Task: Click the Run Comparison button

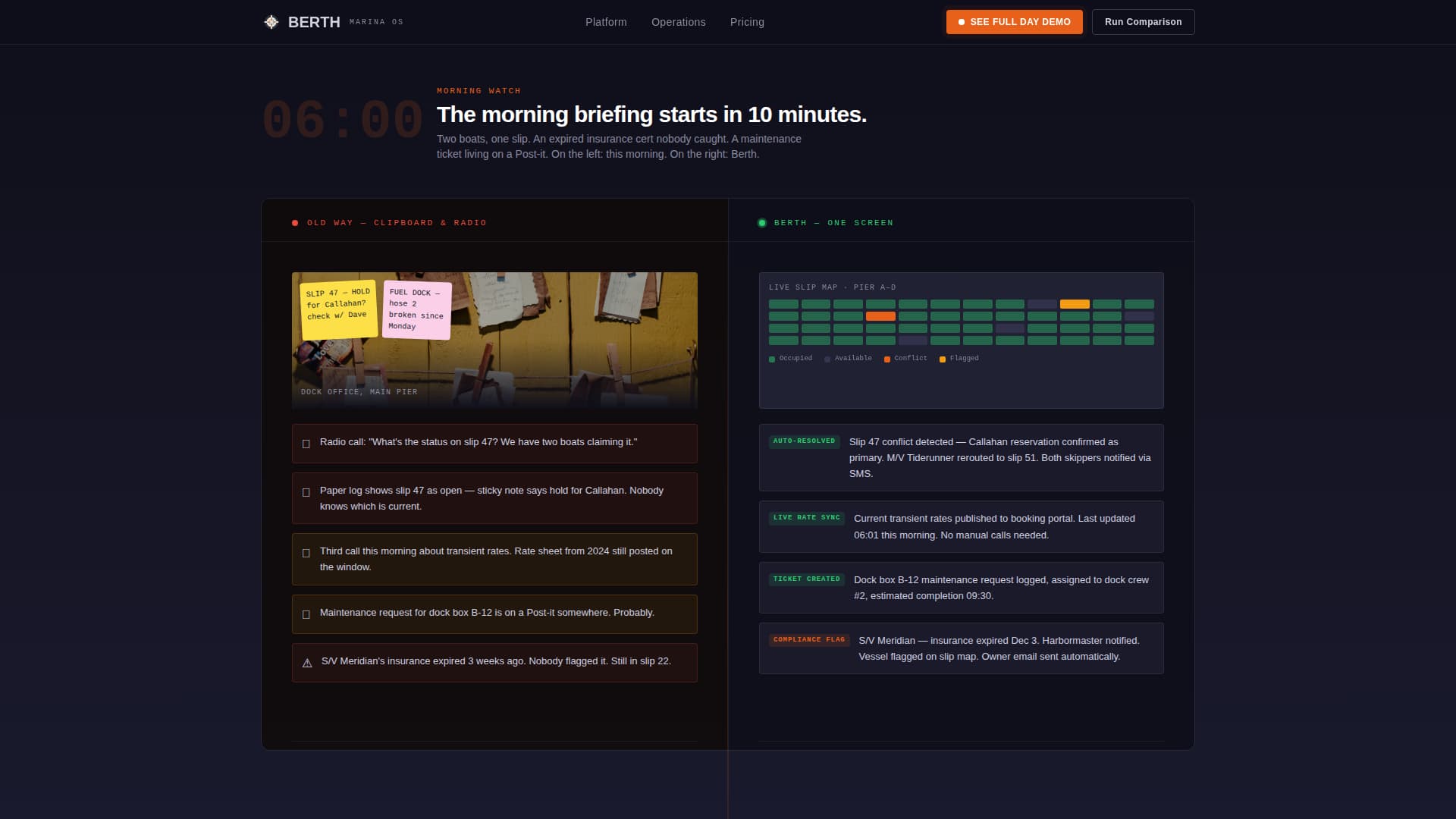Action: tap(1143, 22)
